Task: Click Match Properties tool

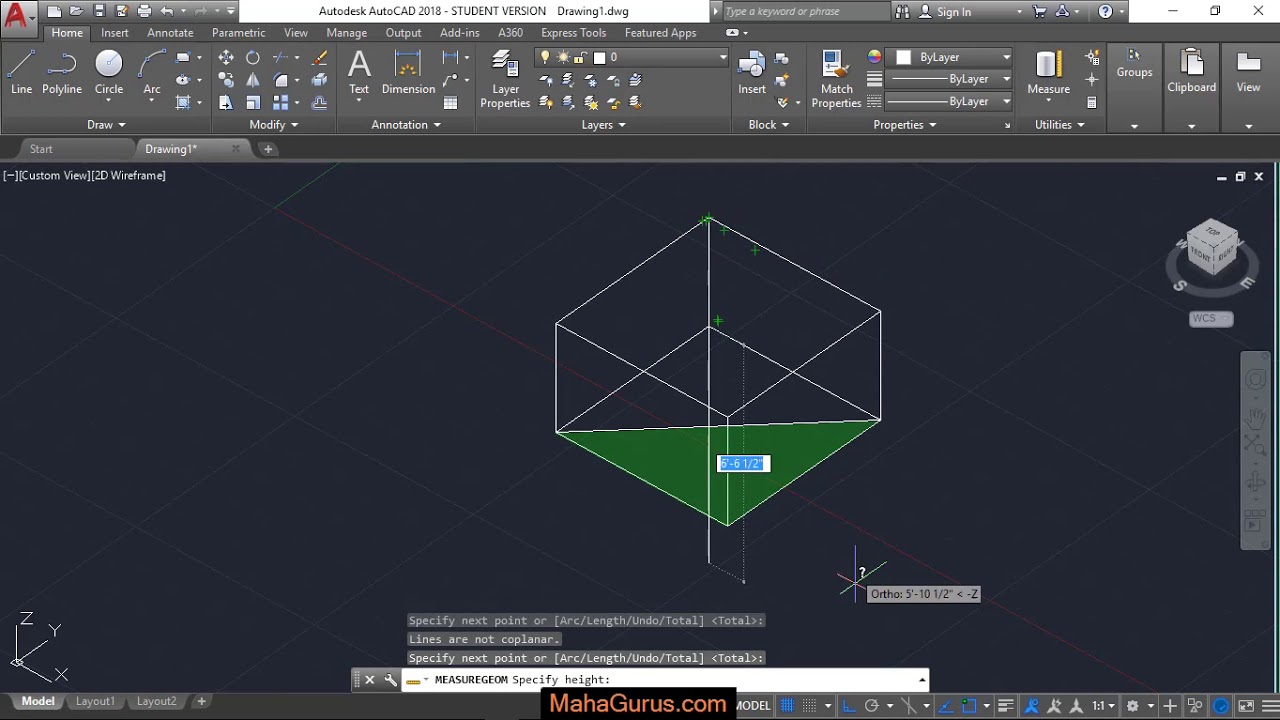Action: coord(837,79)
